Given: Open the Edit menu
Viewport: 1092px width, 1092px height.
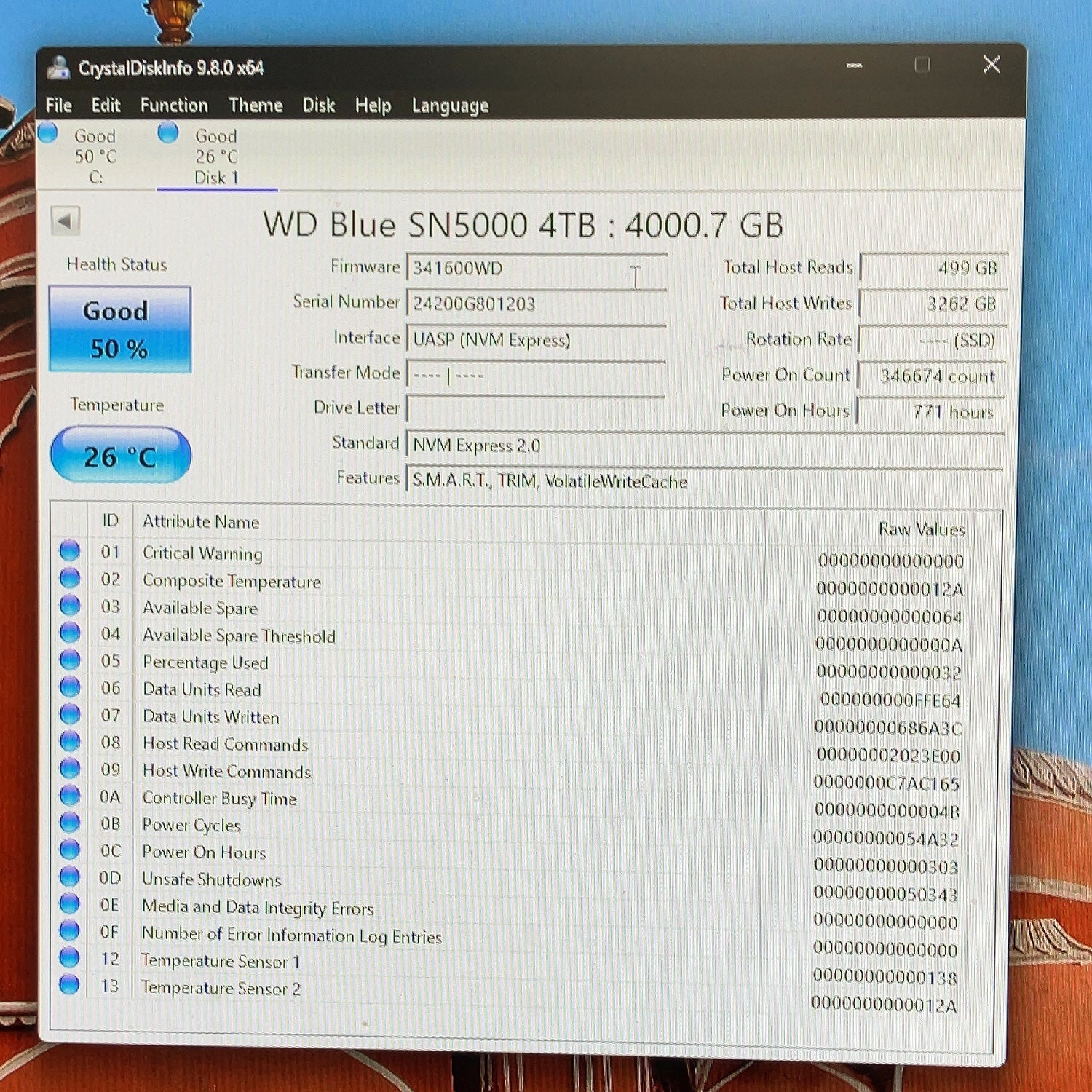Looking at the screenshot, I should (x=106, y=106).
